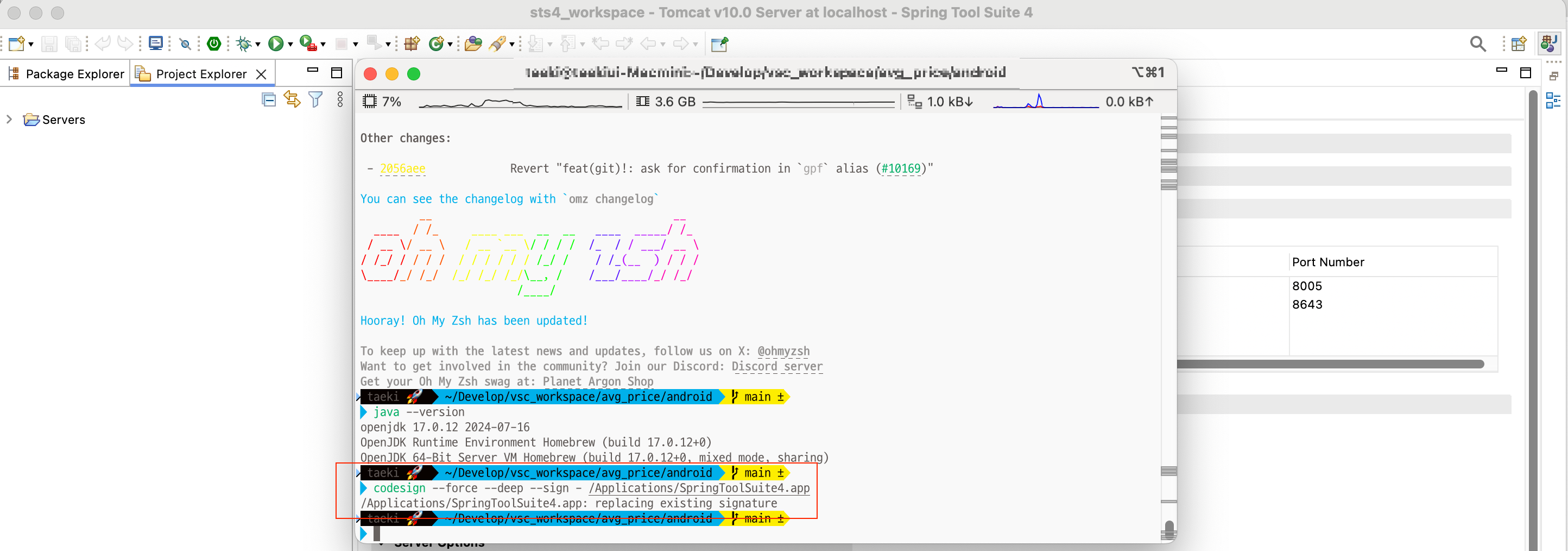Minimize the server editor area
This screenshot has width=1568, height=551.
pos(1502,70)
